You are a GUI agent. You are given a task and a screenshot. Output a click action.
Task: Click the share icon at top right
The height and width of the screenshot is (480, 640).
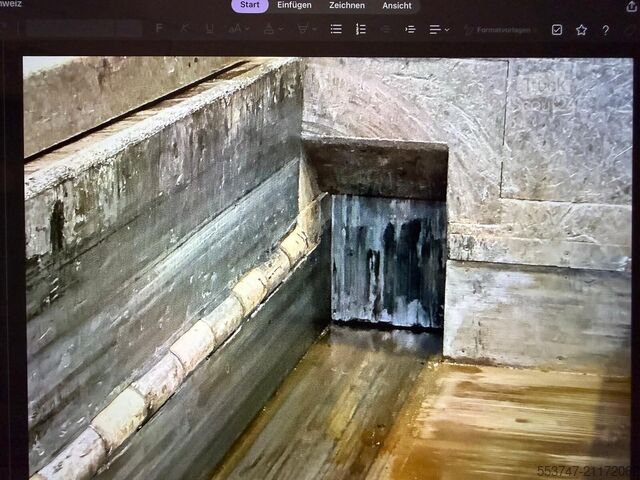[631, 6]
